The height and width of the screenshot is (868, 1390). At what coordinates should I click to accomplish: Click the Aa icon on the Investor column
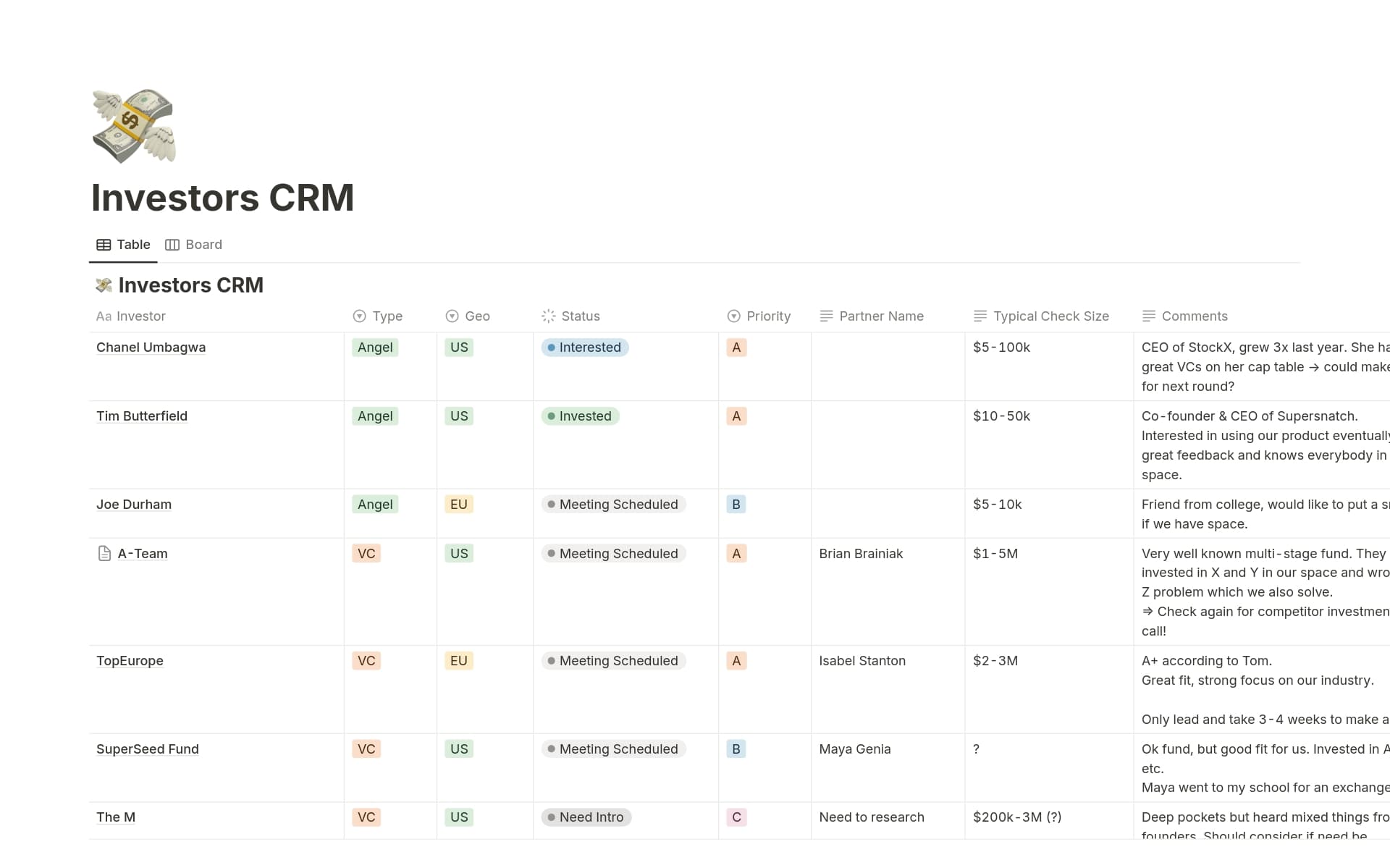[104, 316]
